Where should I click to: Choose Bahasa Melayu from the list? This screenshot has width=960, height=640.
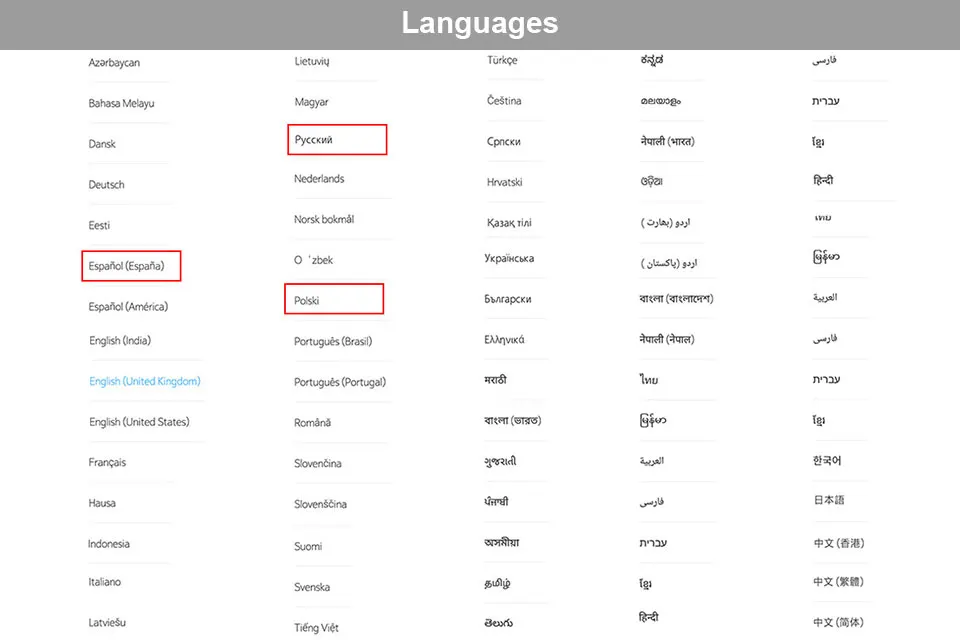pyautogui.click(x=121, y=104)
